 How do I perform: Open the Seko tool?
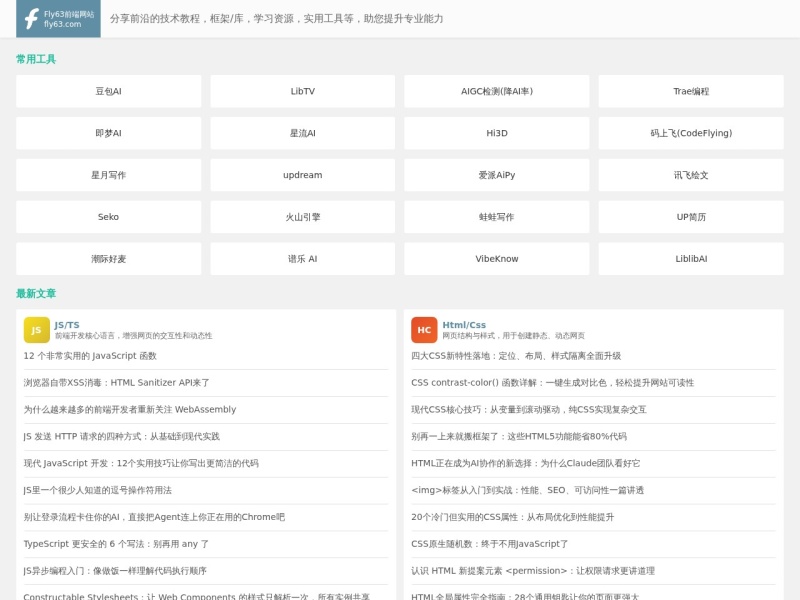coord(108,217)
